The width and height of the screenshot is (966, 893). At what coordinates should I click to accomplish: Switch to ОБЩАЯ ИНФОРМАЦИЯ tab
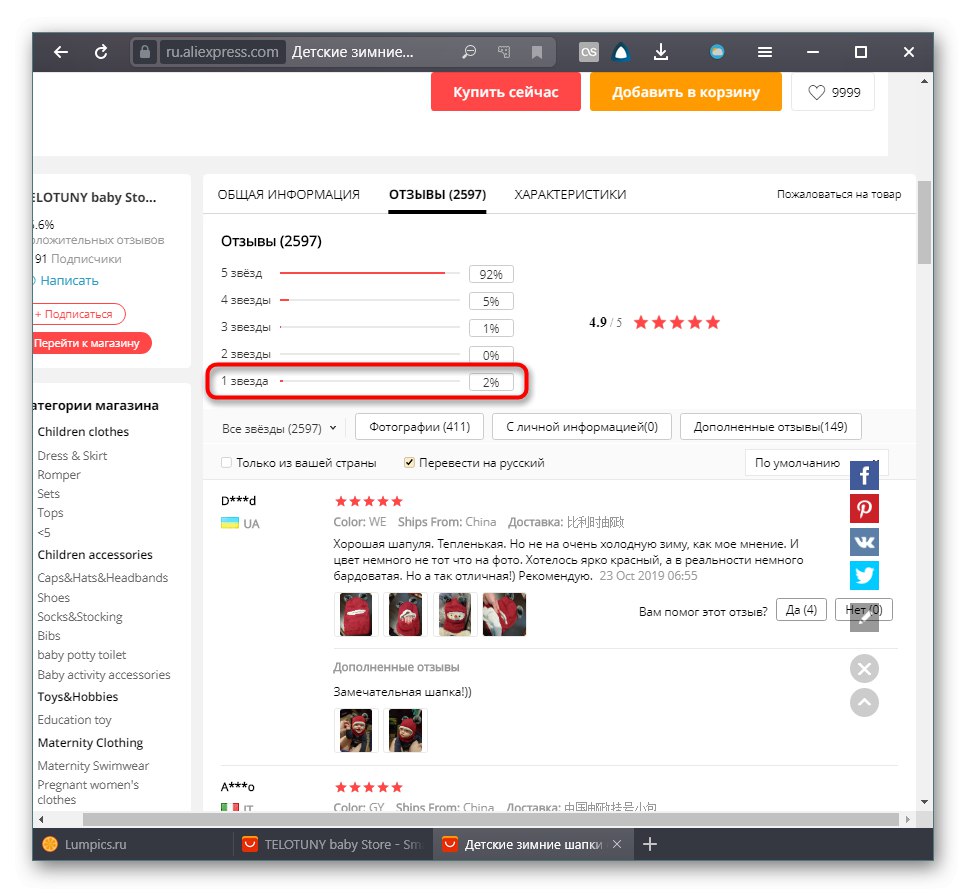288,195
